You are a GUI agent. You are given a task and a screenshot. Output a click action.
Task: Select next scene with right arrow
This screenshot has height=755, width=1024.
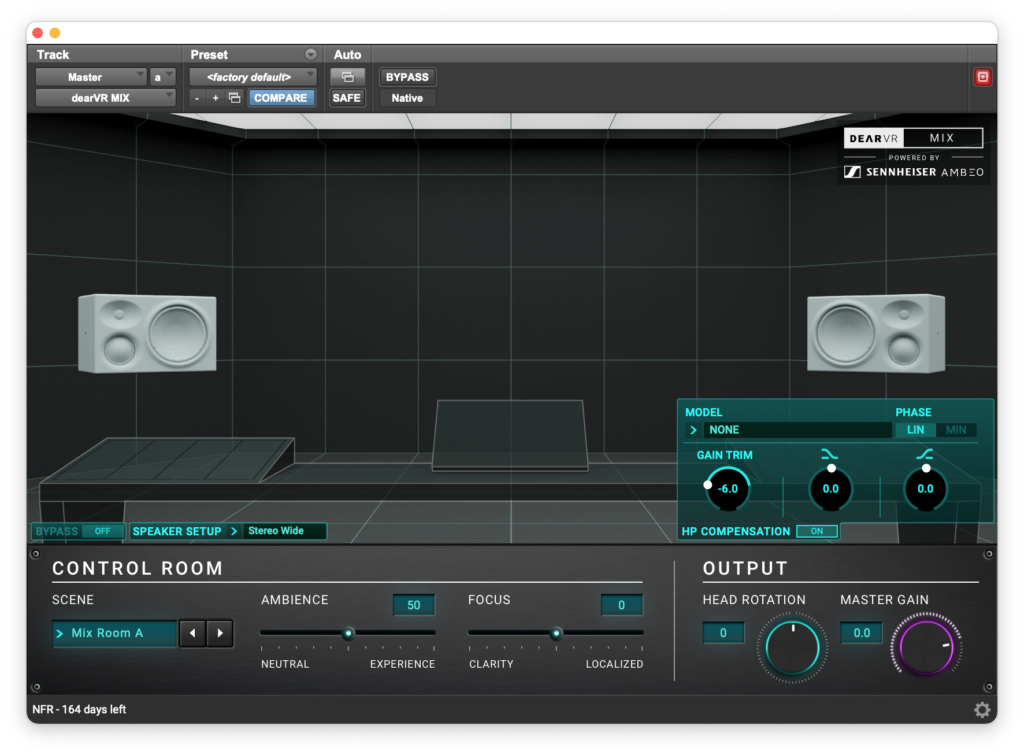(x=220, y=633)
